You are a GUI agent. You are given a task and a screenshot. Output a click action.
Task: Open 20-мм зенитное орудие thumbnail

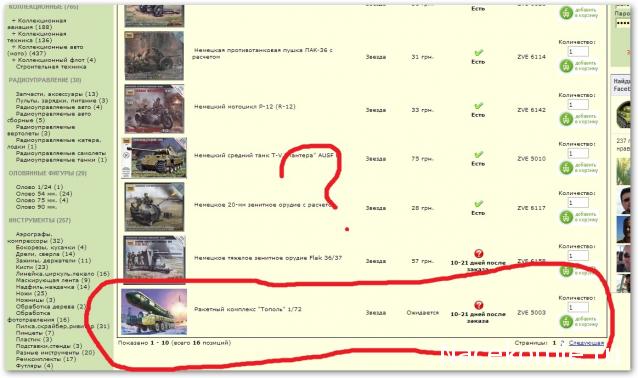pyautogui.click(x=154, y=207)
